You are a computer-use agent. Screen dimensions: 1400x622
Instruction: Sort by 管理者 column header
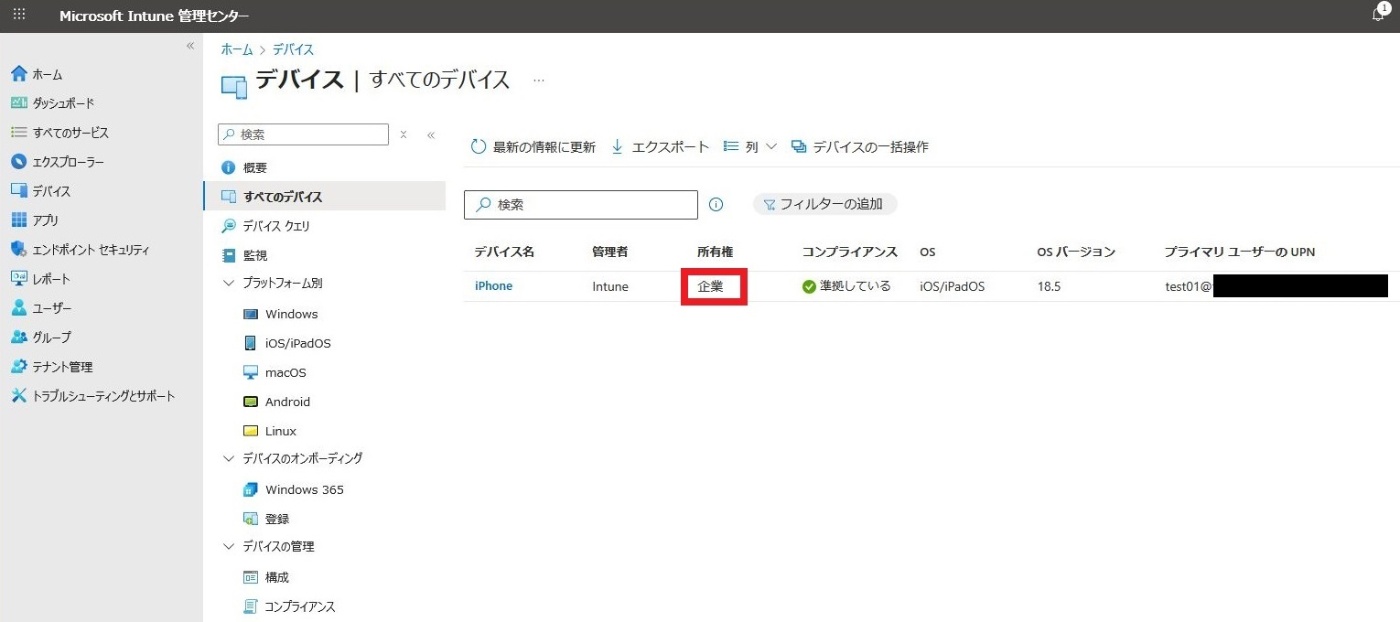coord(610,252)
